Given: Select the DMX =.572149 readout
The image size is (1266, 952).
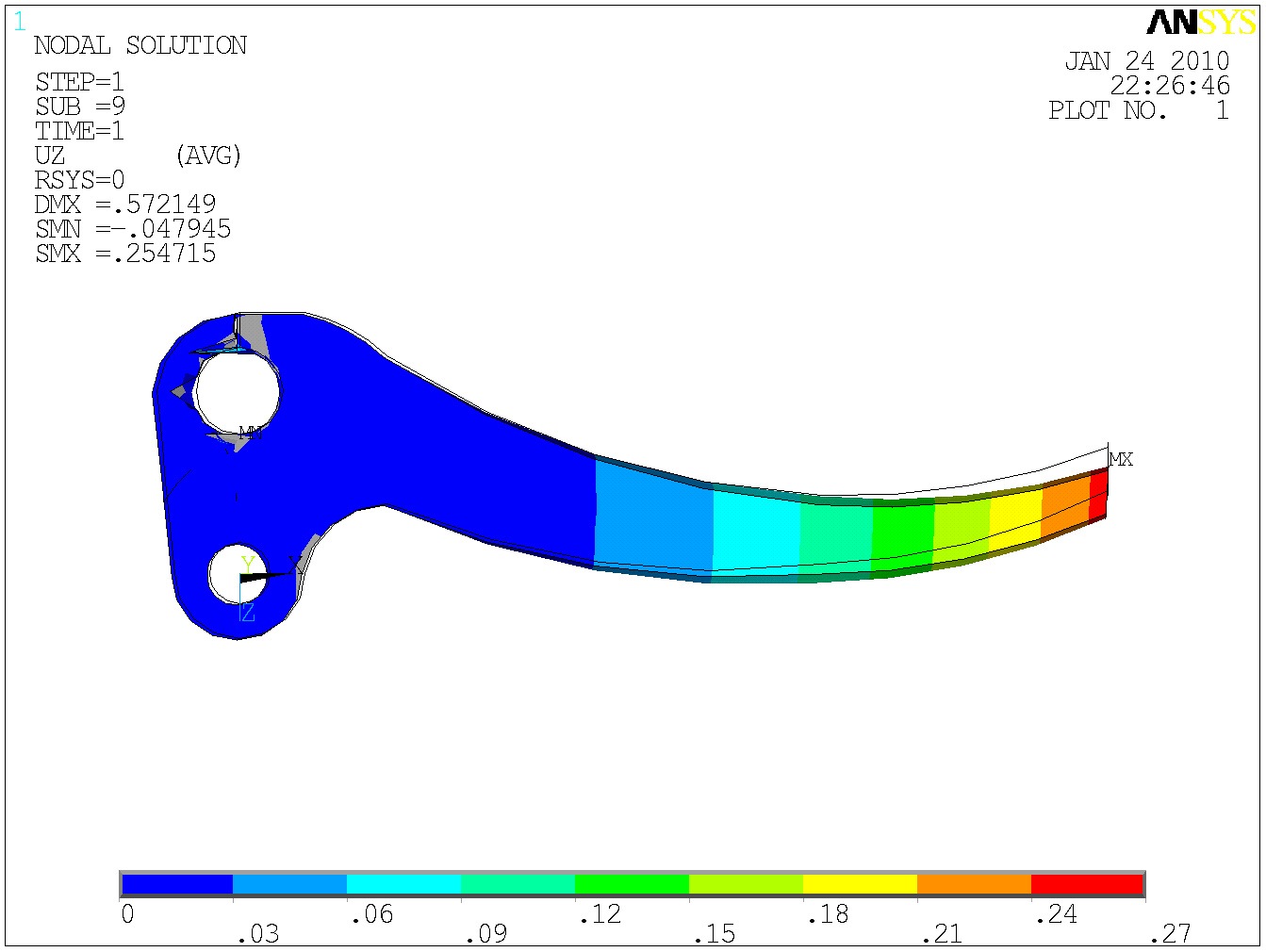Looking at the screenshot, I should (125, 205).
